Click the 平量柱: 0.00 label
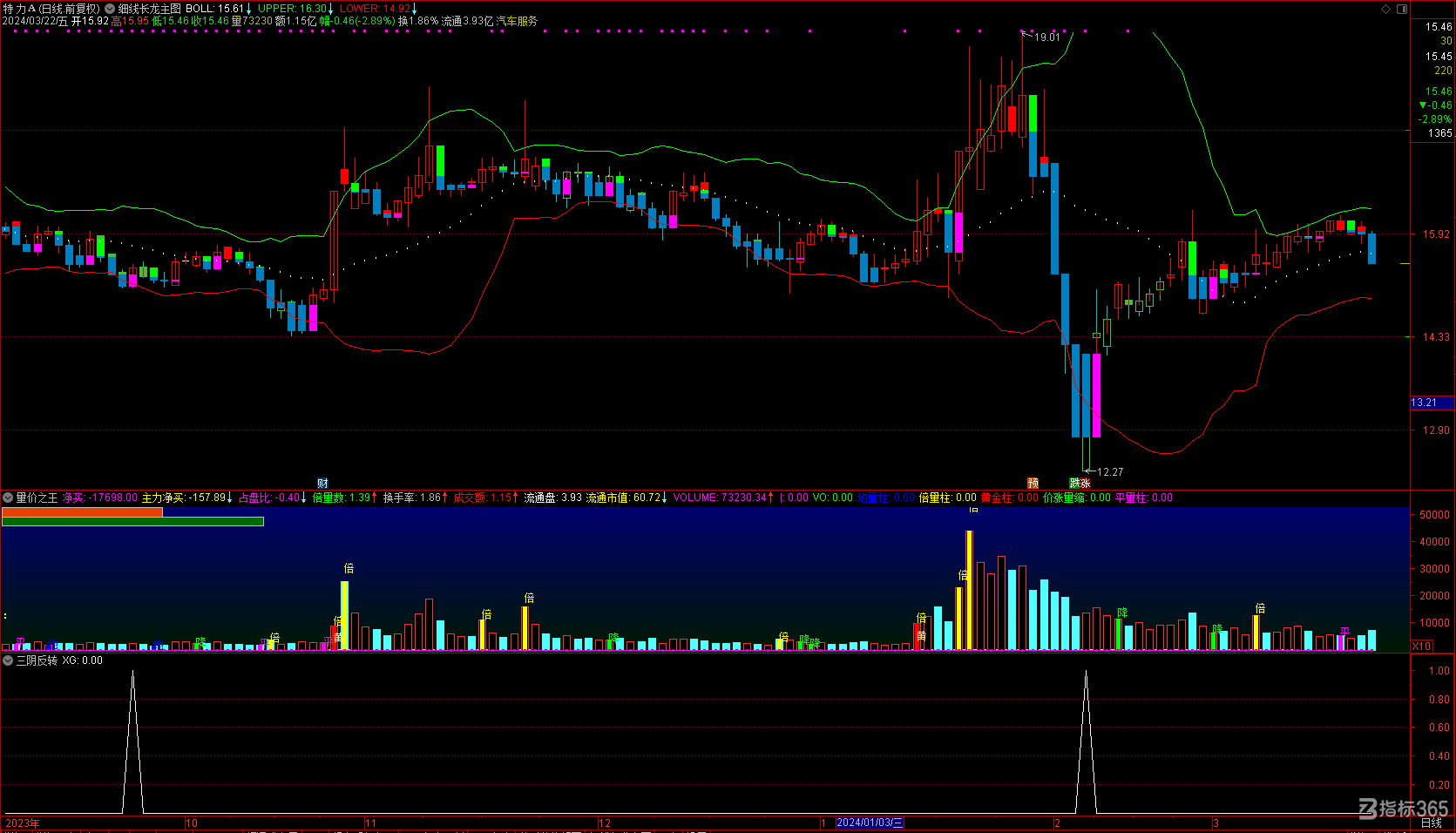 (1144, 498)
